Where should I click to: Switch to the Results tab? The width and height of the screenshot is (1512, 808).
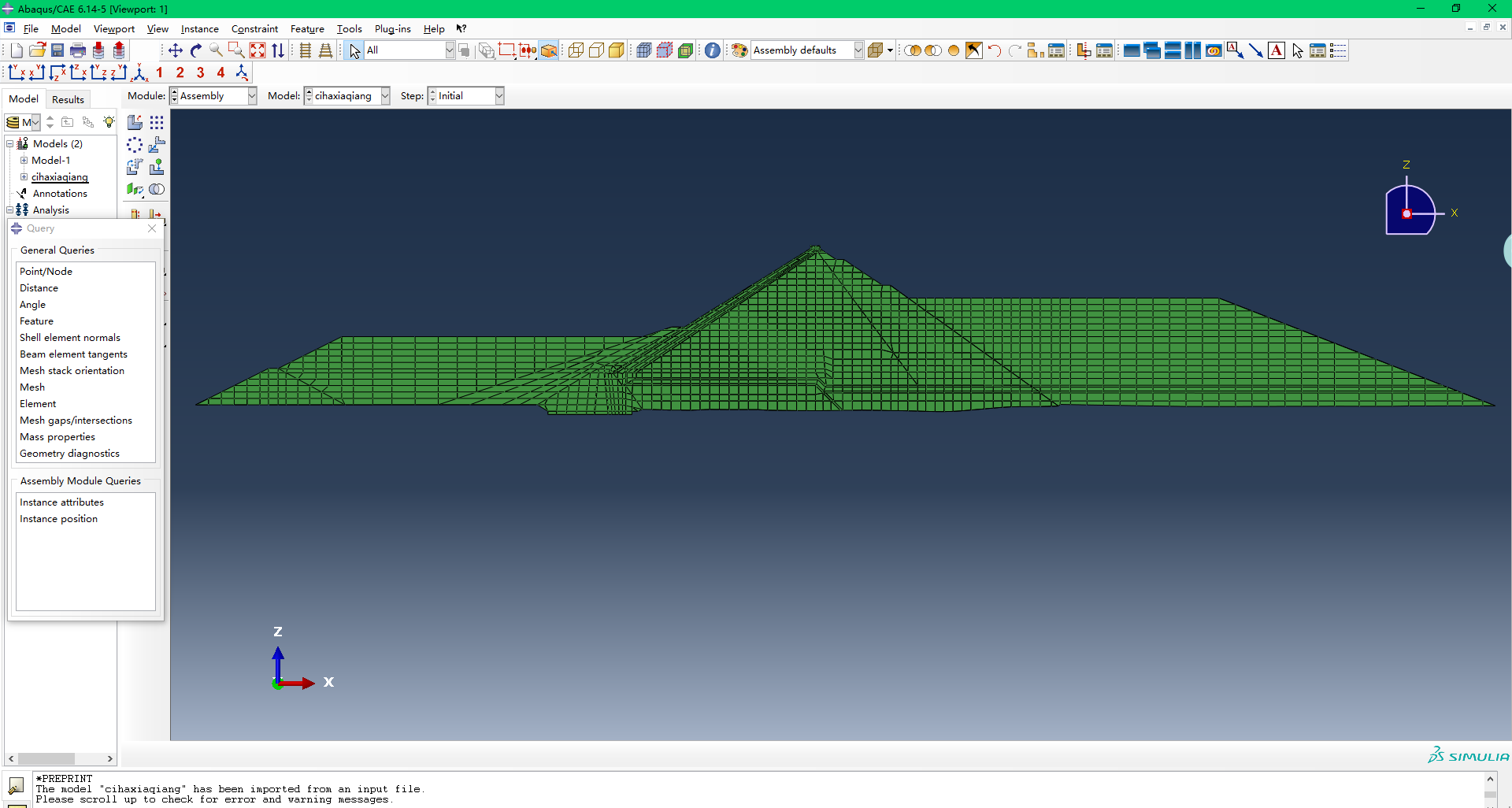(x=68, y=99)
